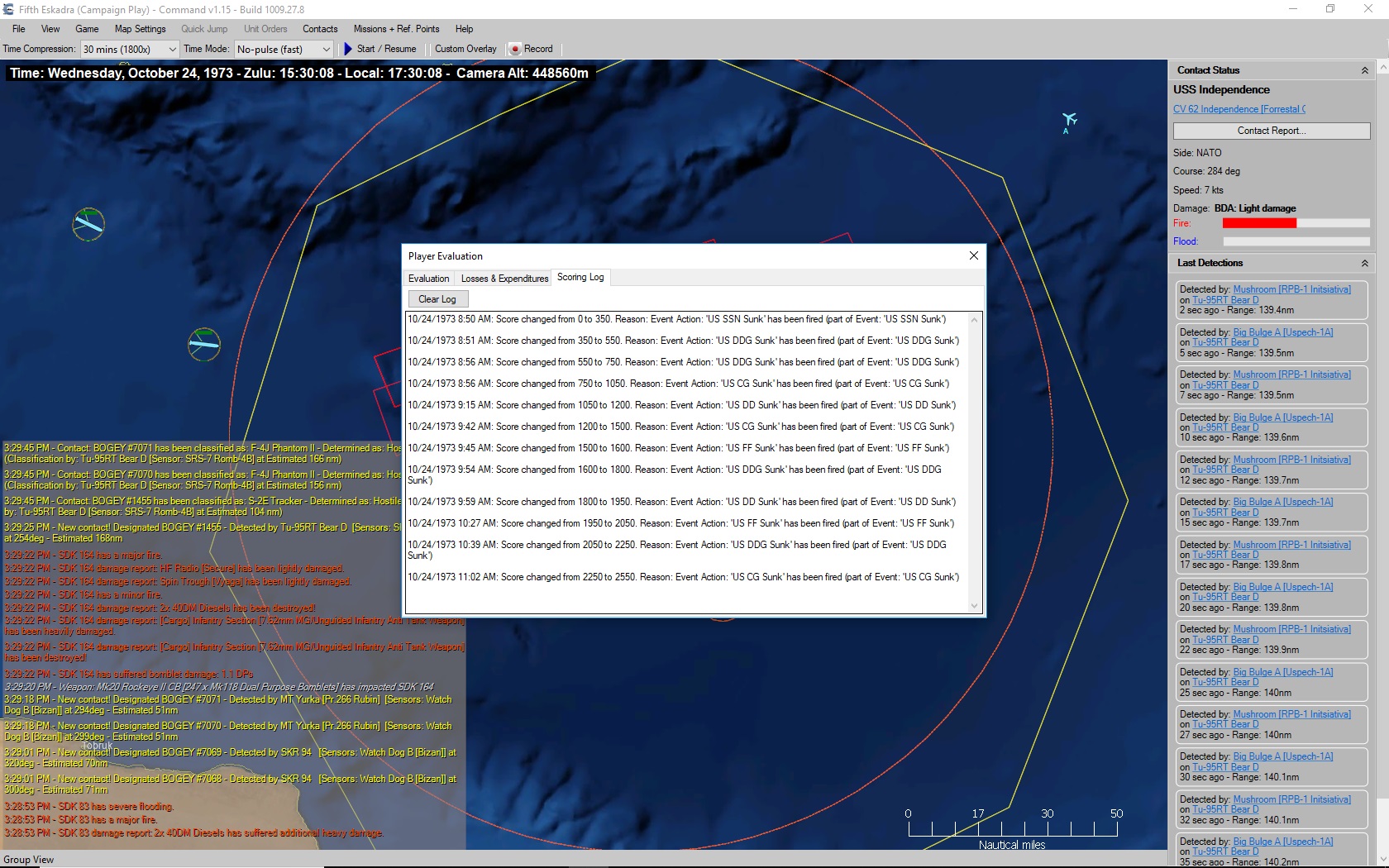The width and height of the screenshot is (1389, 868).
Task: Collapse the Contact Status panel chevron
Action: tap(1364, 71)
